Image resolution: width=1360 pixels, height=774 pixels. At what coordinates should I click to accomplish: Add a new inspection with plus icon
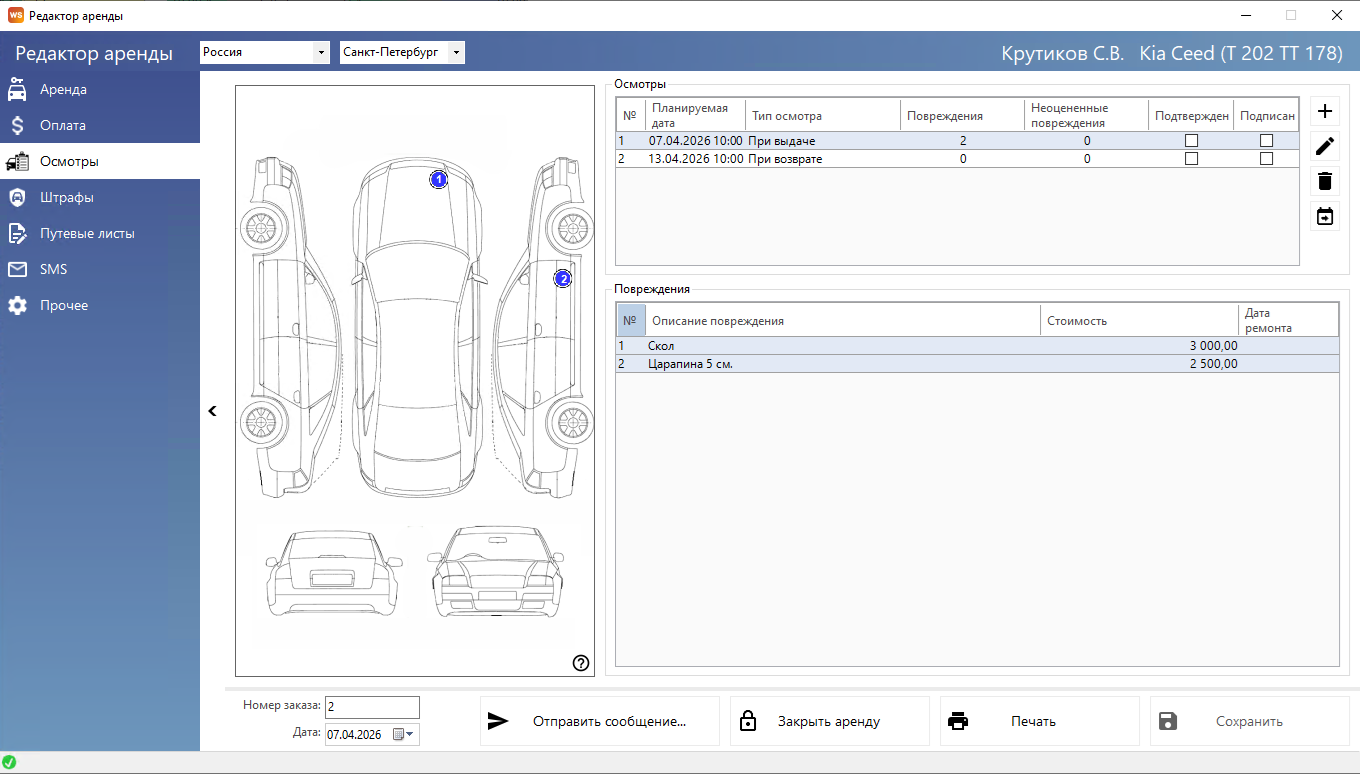(1325, 111)
